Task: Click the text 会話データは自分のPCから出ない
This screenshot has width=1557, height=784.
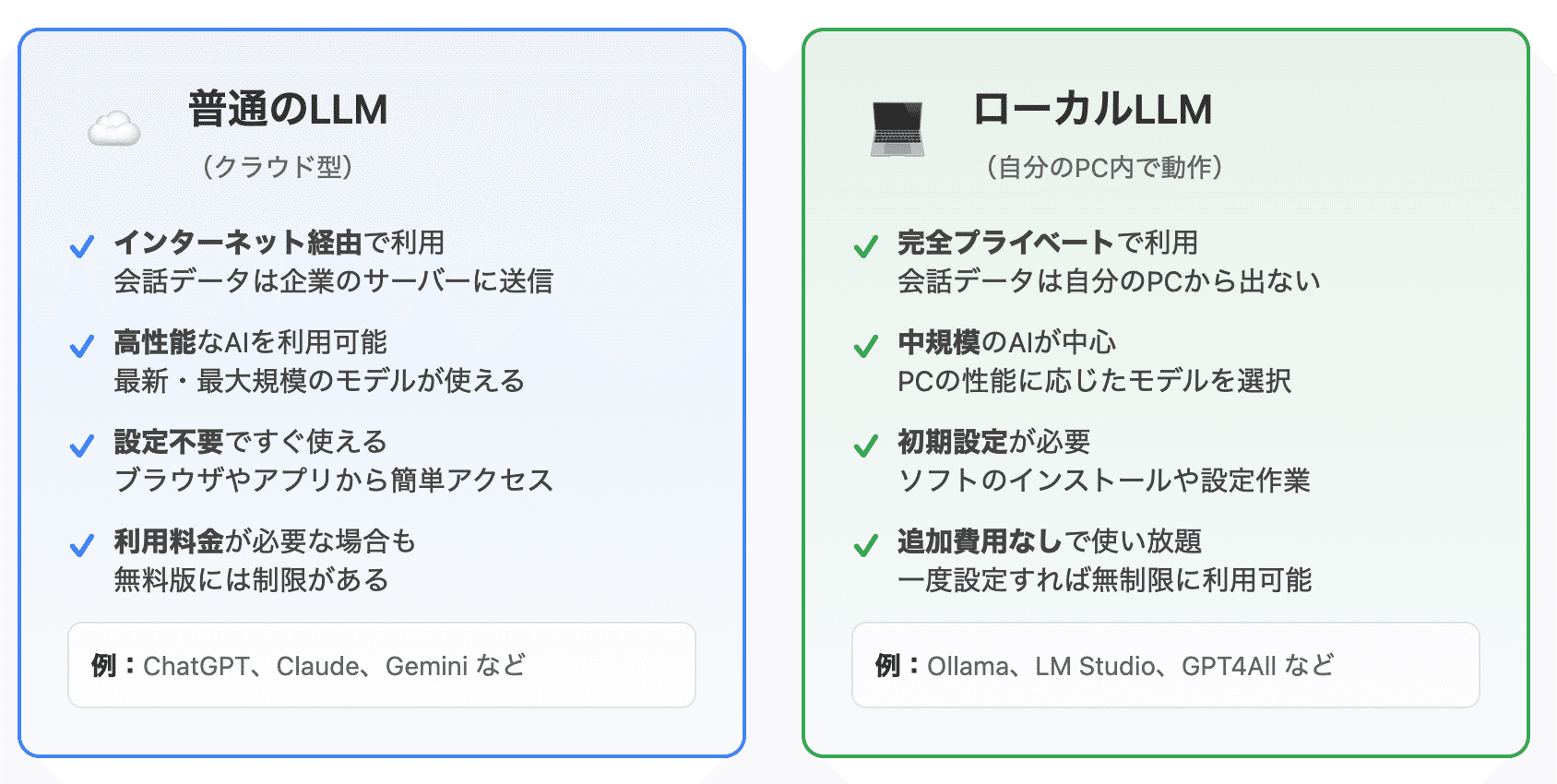Action: click(x=1109, y=281)
